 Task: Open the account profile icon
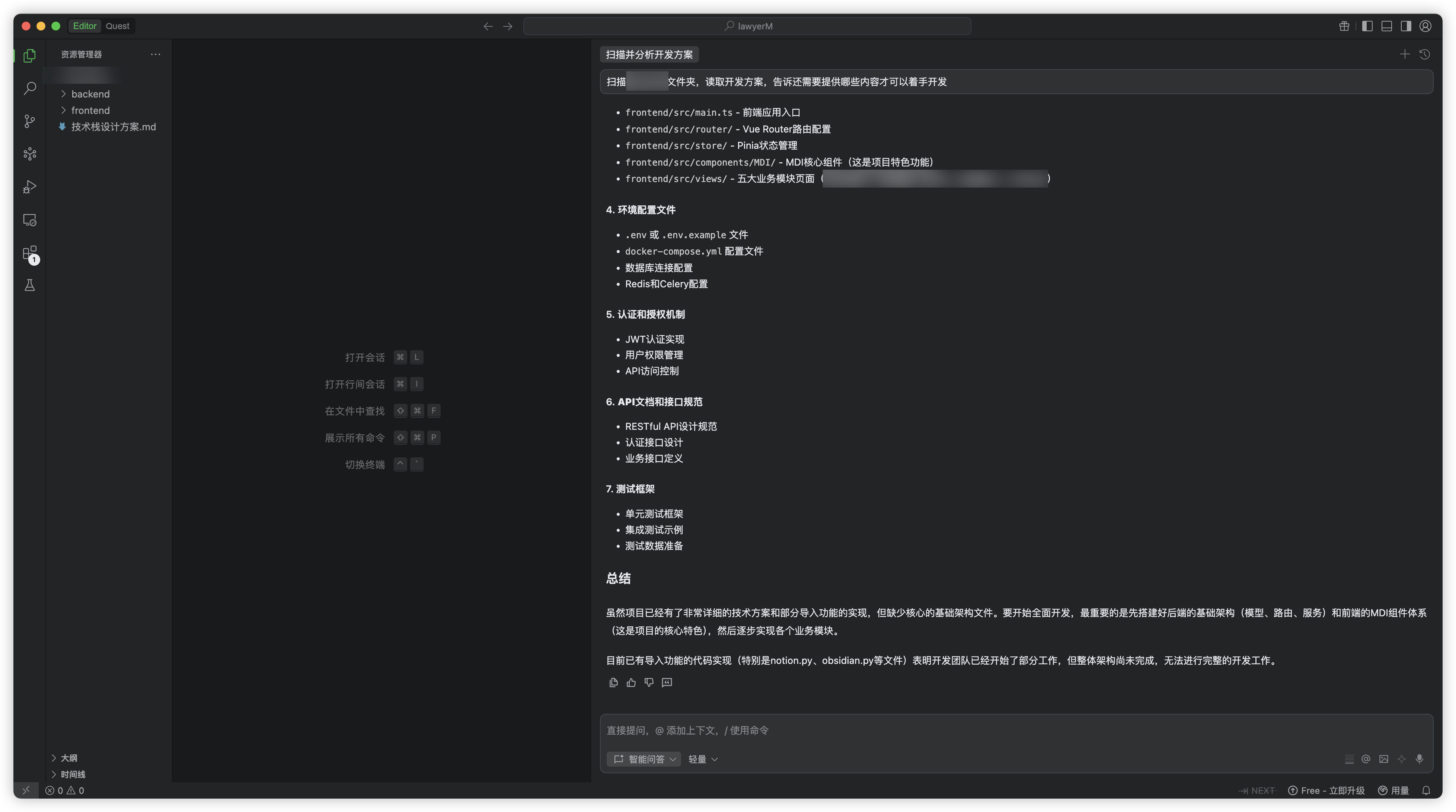click(1425, 26)
